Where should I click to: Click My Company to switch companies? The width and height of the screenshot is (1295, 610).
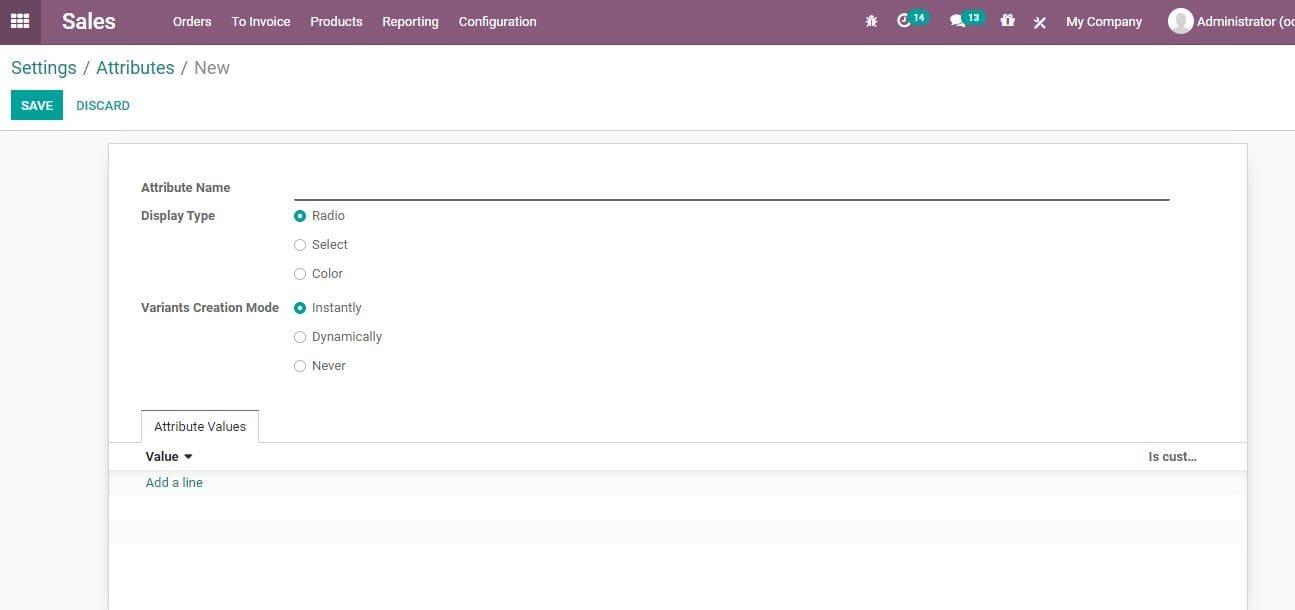click(1103, 21)
